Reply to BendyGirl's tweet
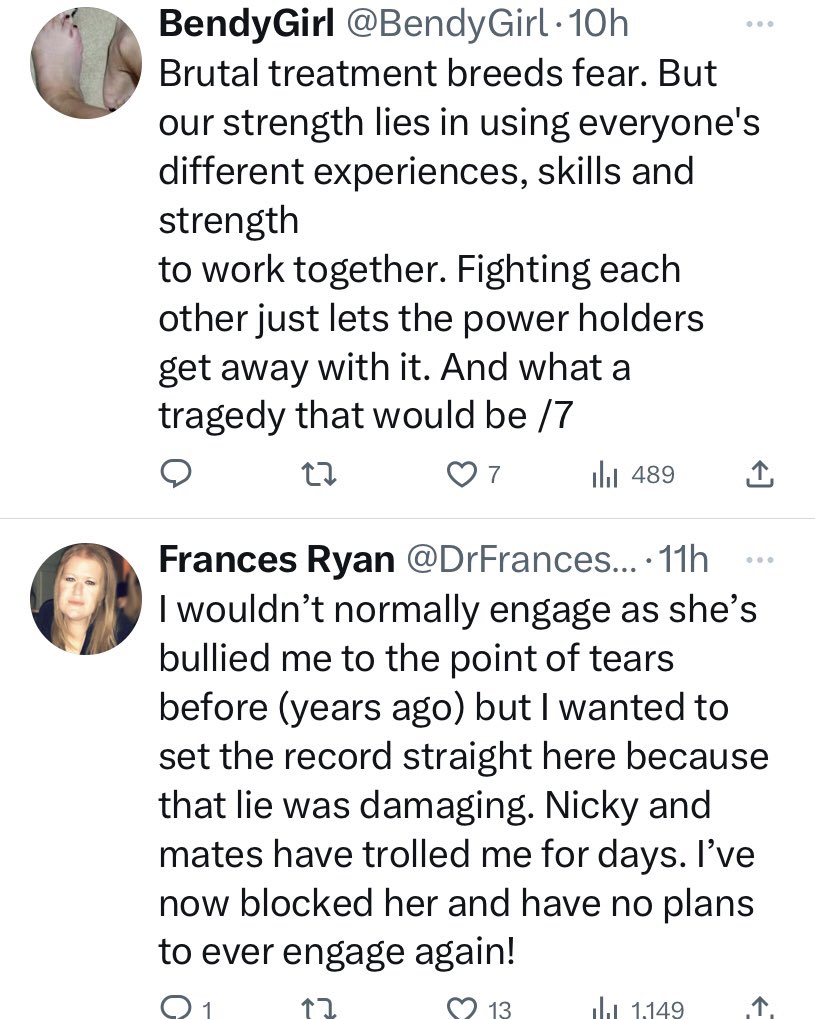The image size is (815, 1019). click(176, 475)
